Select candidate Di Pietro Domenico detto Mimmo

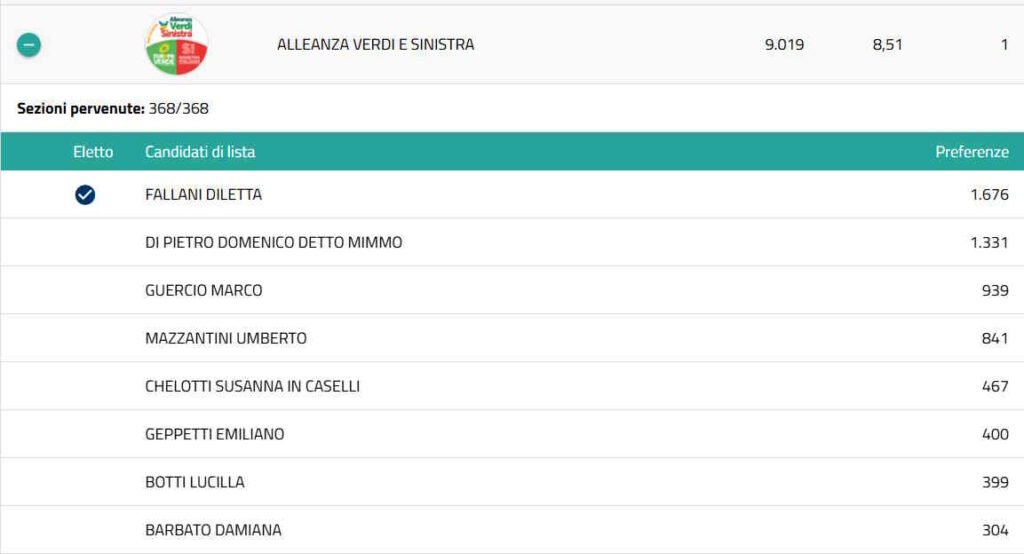(x=273, y=243)
